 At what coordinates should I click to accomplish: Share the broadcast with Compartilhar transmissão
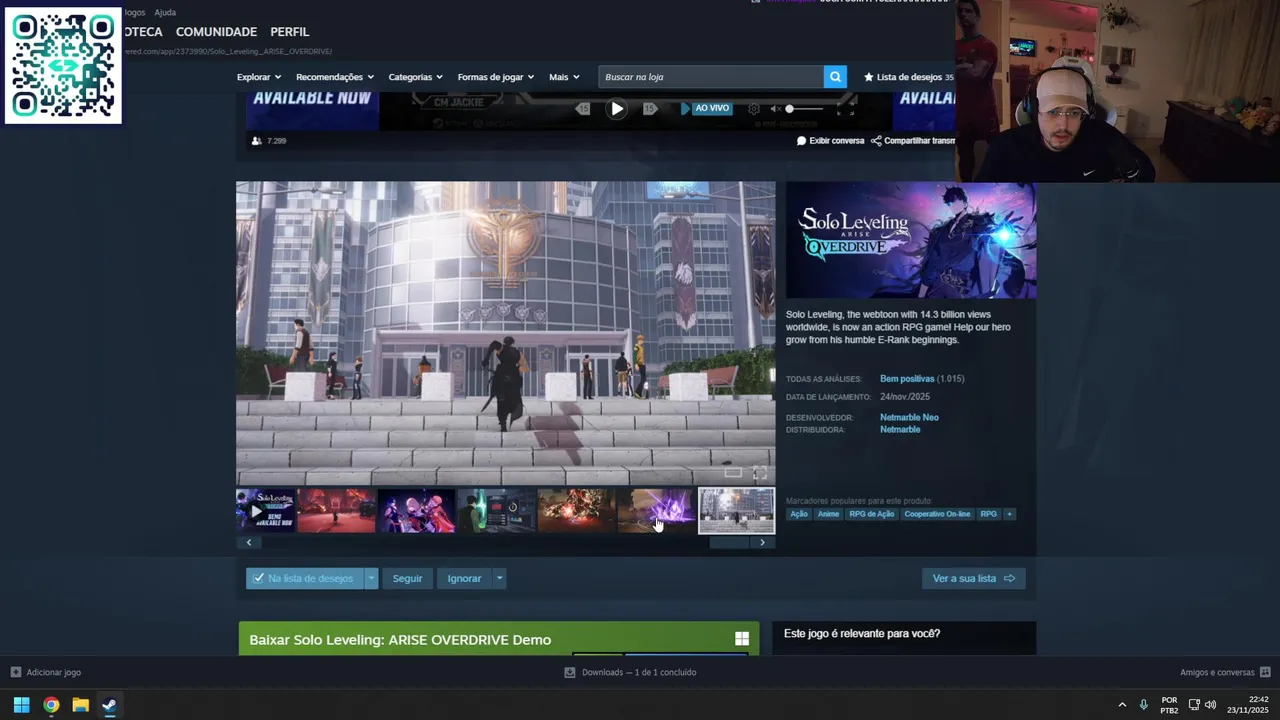913,141
